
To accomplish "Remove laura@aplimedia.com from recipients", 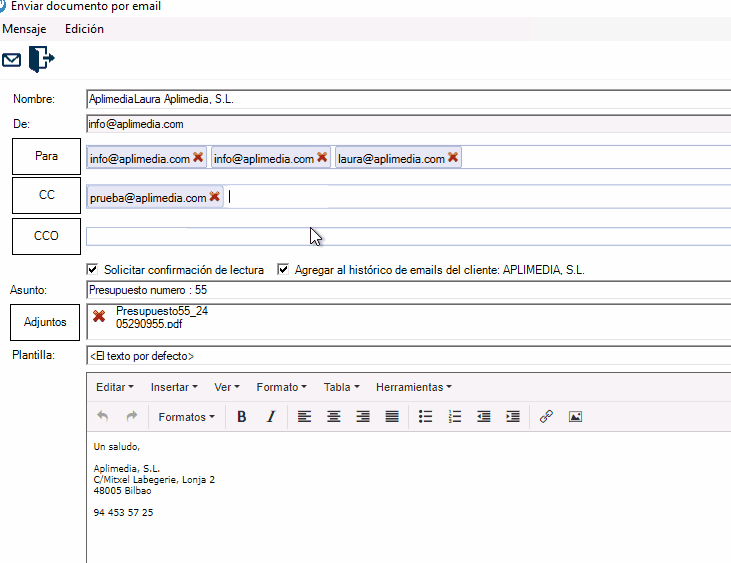I will point(453,158).
